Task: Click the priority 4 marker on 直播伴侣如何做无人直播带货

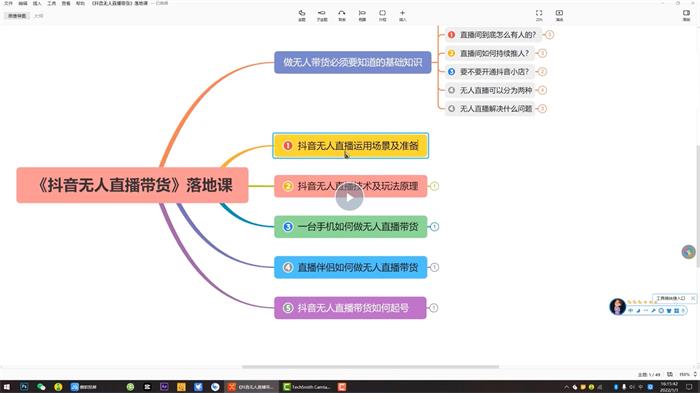Action: point(288,268)
